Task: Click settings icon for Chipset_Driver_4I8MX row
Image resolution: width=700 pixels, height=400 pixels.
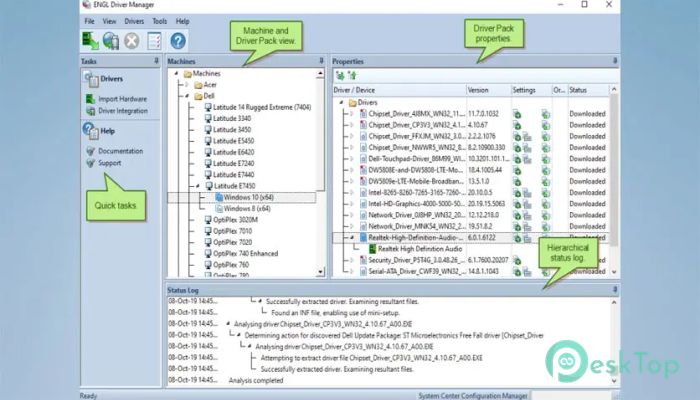Action: pos(517,114)
